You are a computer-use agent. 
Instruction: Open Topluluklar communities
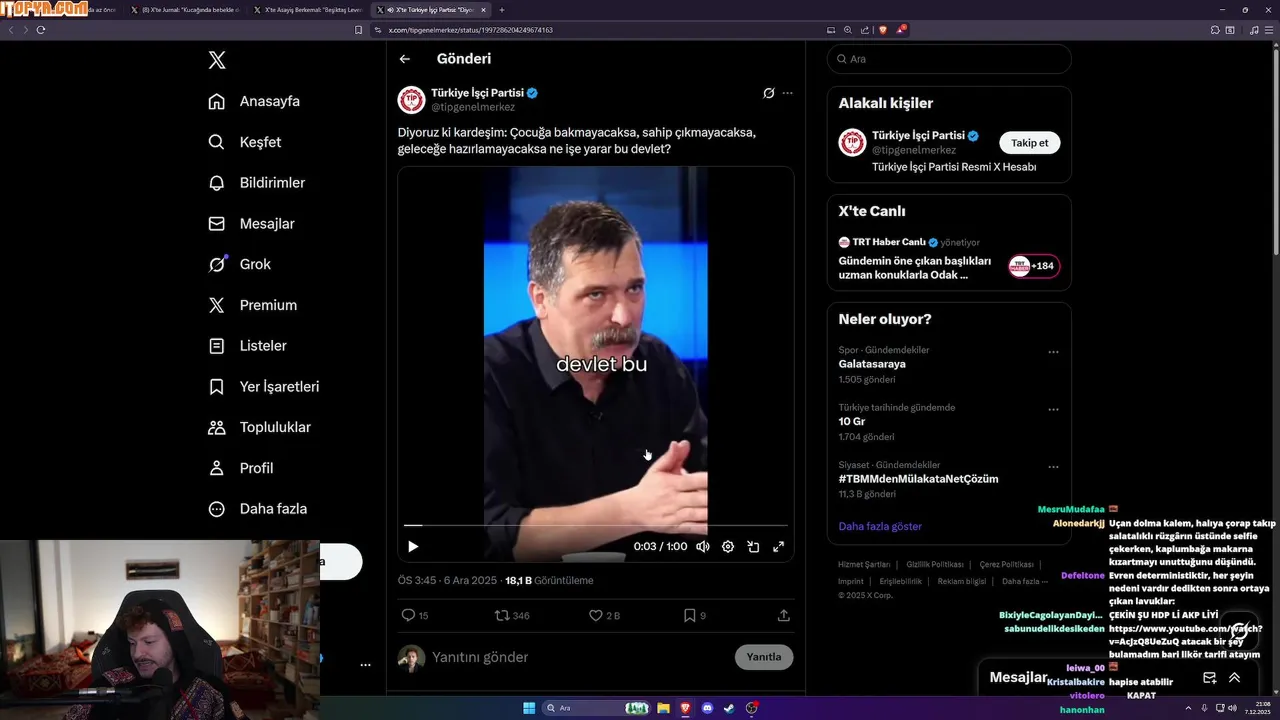click(260, 427)
